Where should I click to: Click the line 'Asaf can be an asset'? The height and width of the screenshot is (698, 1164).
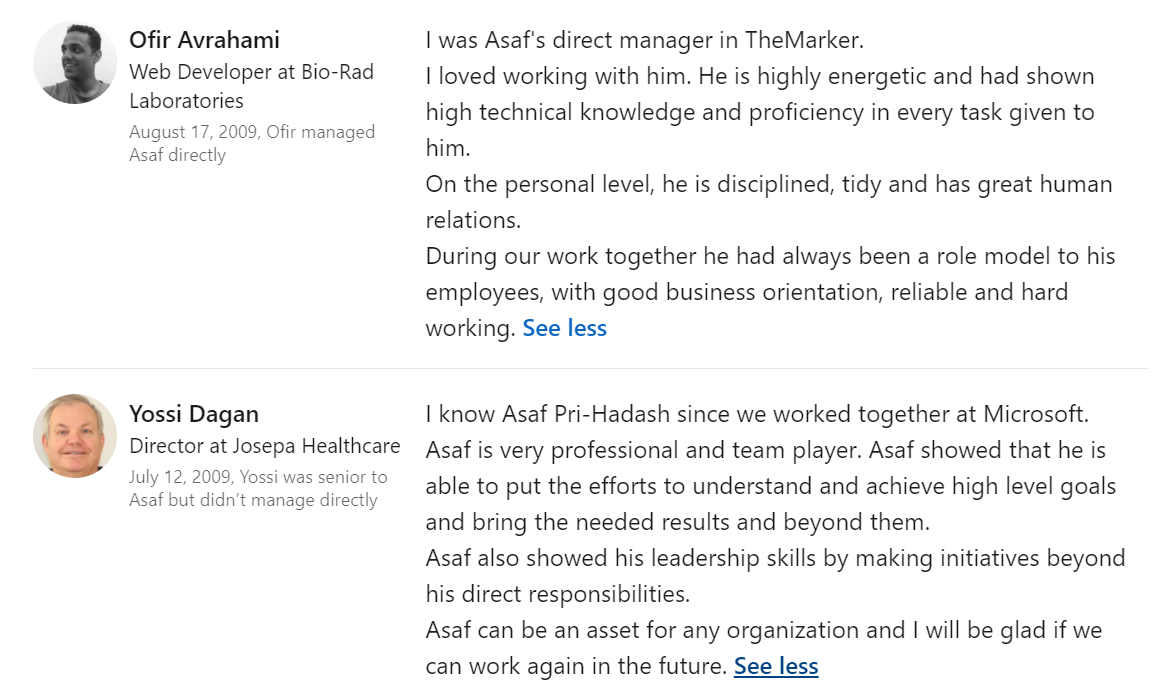[764, 648]
